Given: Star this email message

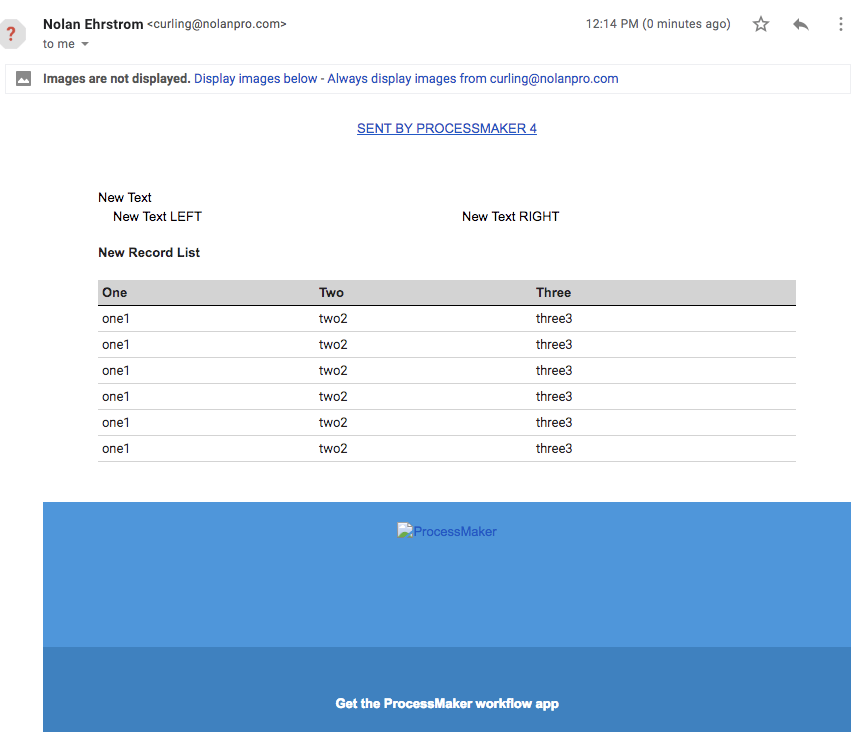Looking at the screenshot, I should coord(761,24).
